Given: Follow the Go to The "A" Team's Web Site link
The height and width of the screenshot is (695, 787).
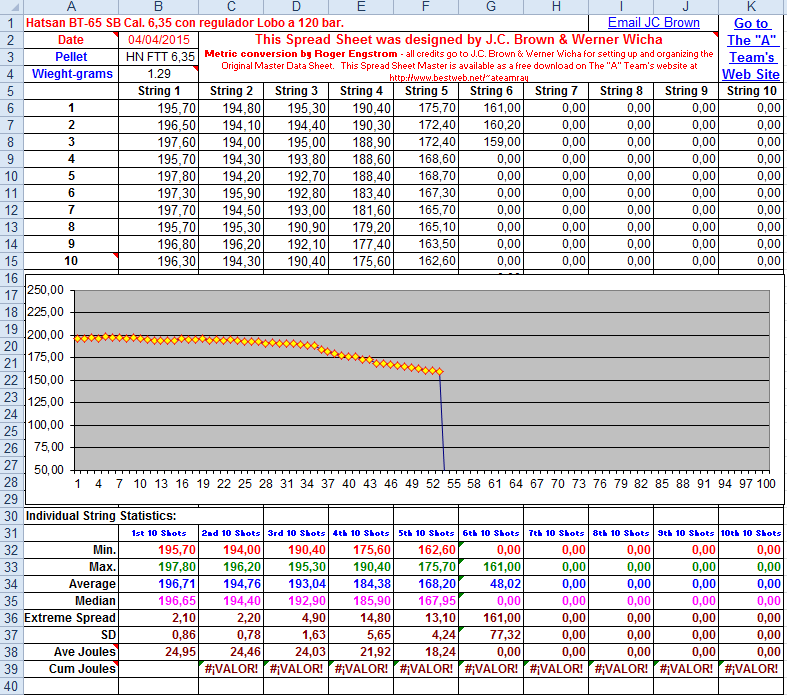Looking at the screenshot, I should tap(751, 48).
